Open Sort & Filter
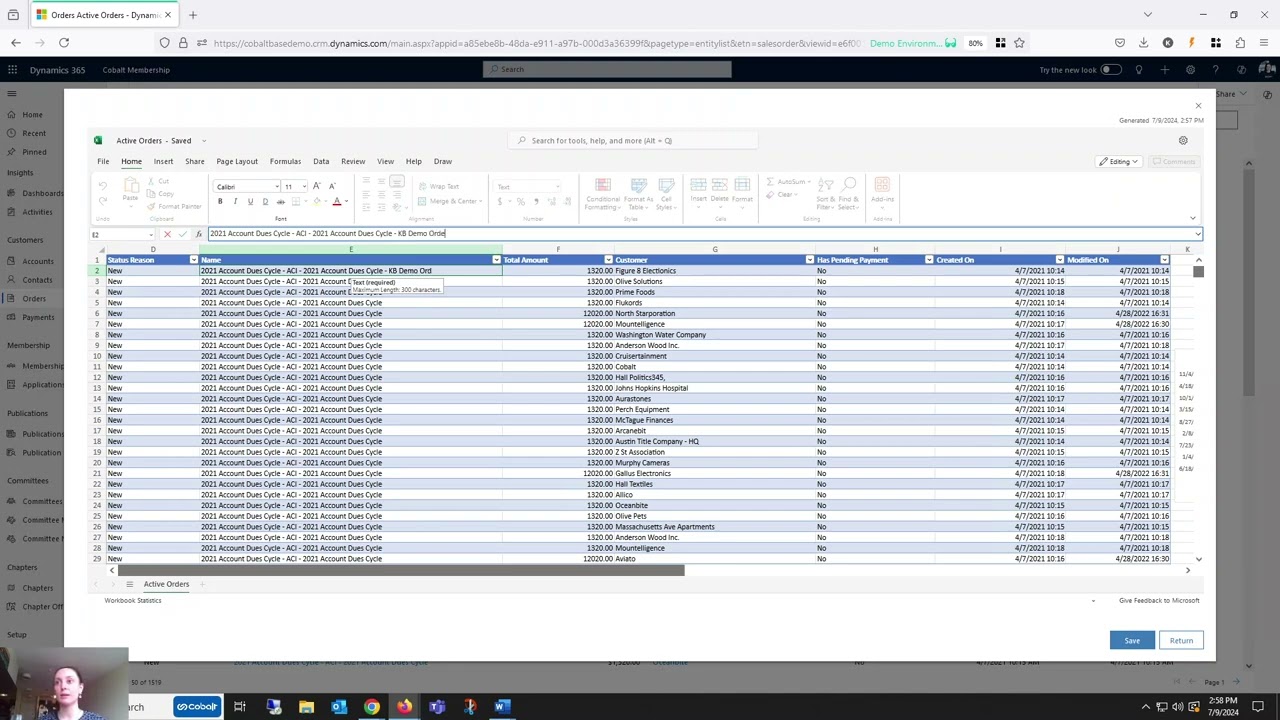The image size is (1280, 720). (x=825, y=194)
